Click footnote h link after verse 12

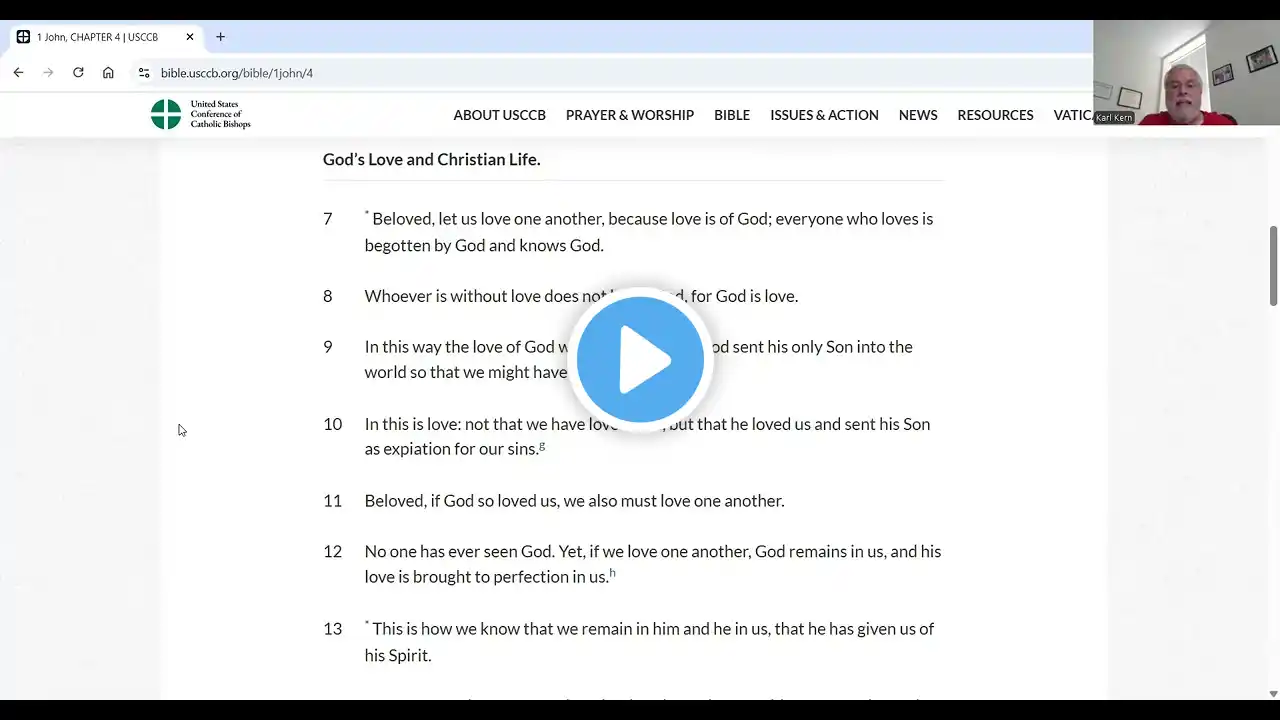point(612,573)
